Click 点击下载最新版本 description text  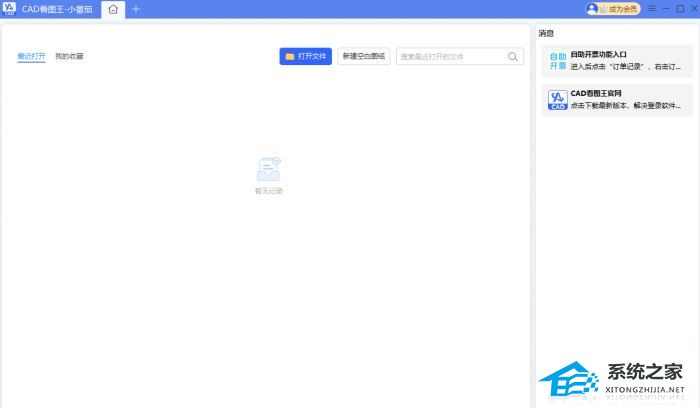[625, 106]
